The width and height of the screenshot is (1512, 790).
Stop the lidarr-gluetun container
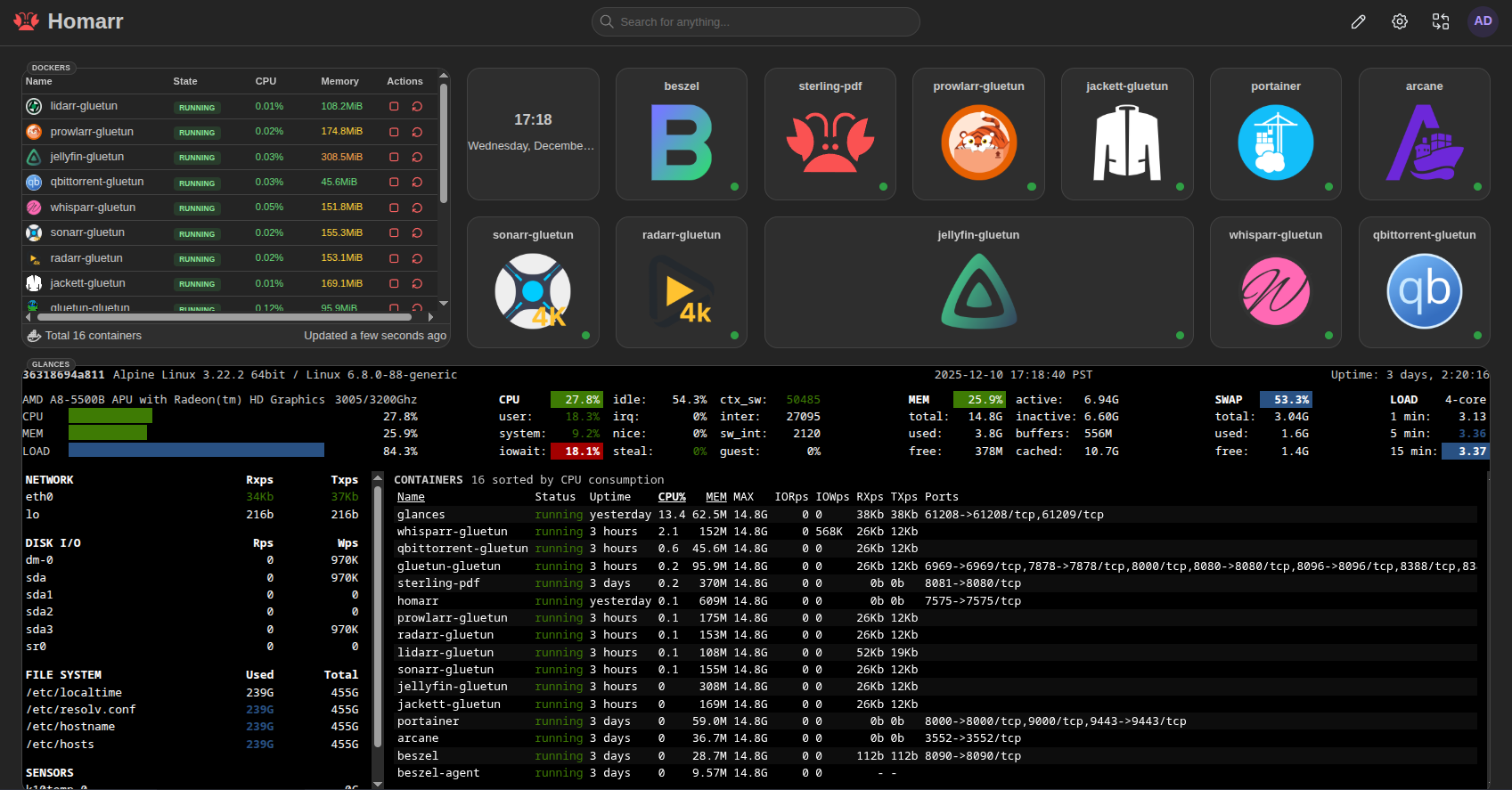point(394,106)
